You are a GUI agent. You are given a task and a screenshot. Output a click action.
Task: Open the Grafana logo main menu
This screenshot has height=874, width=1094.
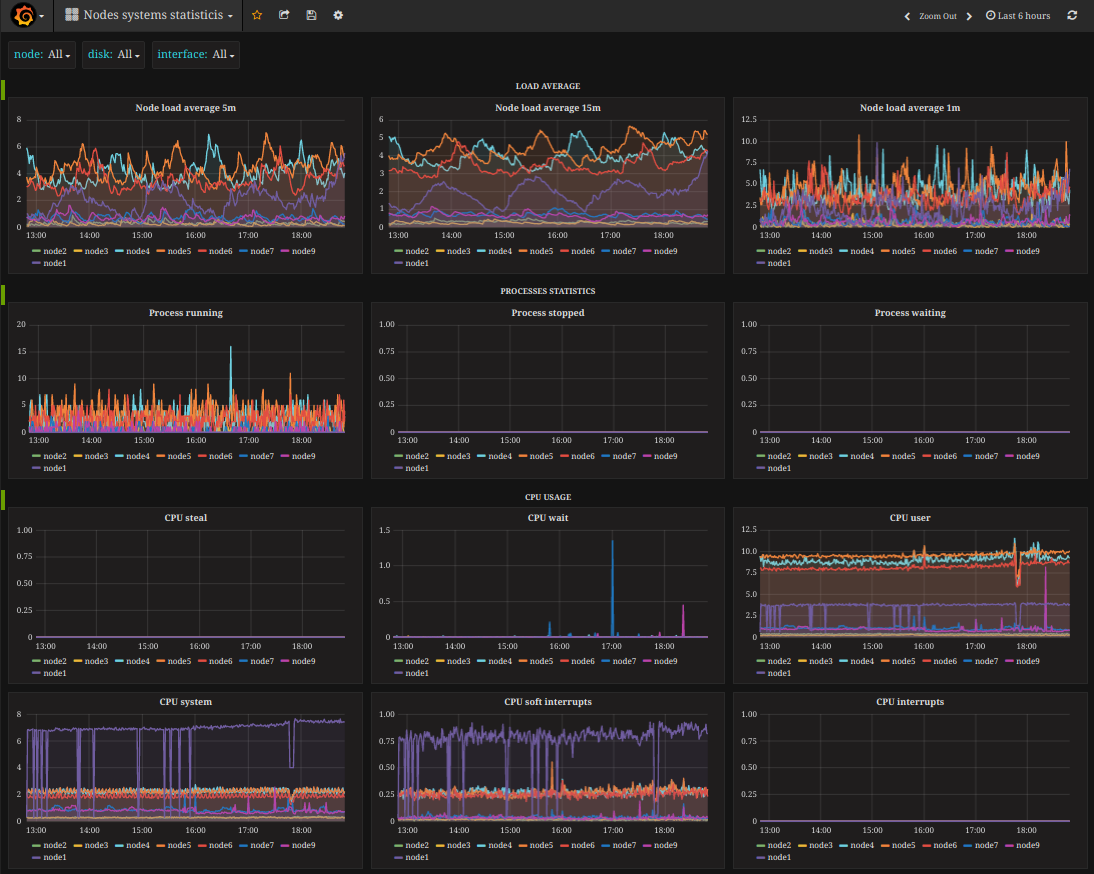(x=28, y=15)
